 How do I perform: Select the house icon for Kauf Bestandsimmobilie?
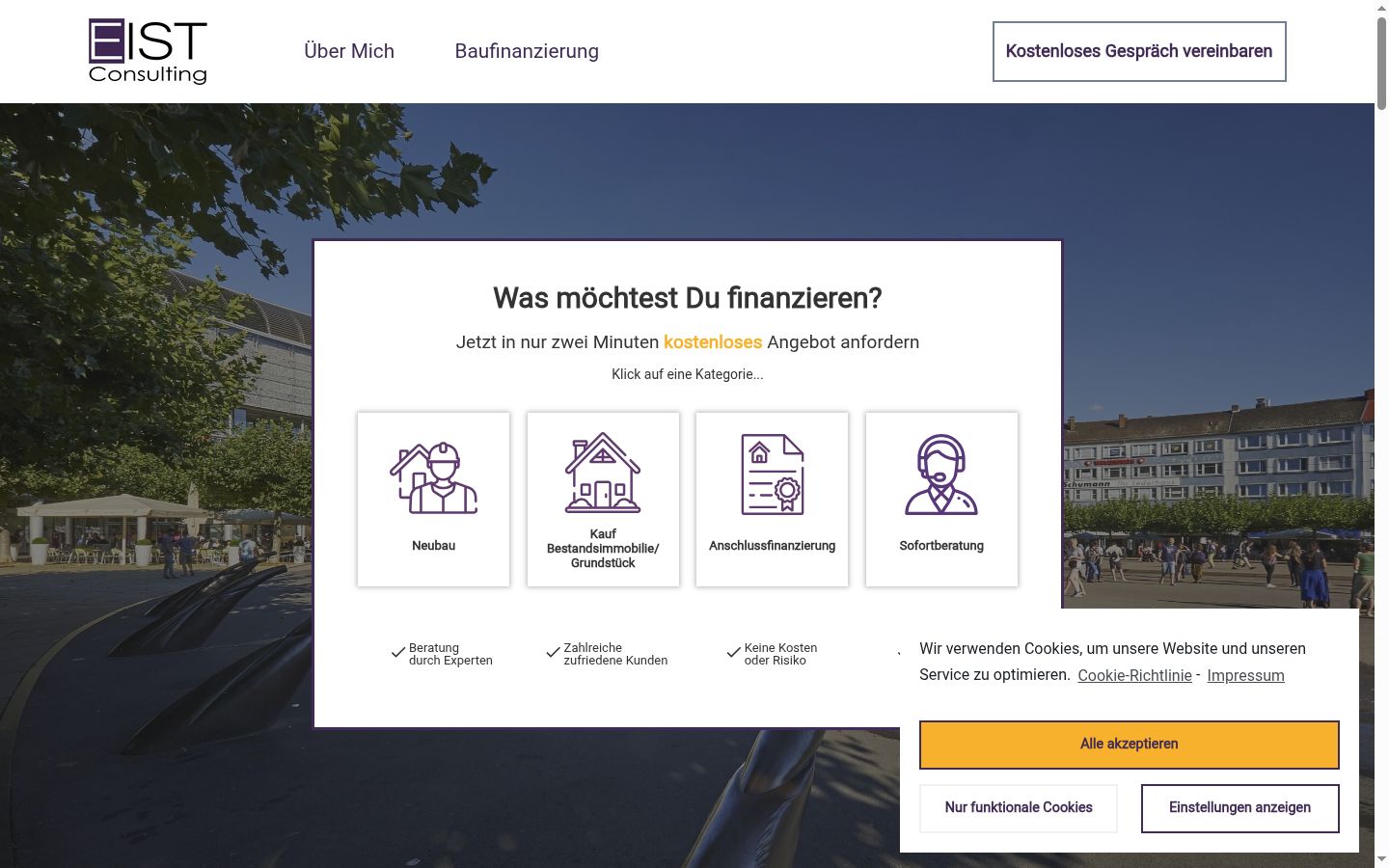[603, 473]
